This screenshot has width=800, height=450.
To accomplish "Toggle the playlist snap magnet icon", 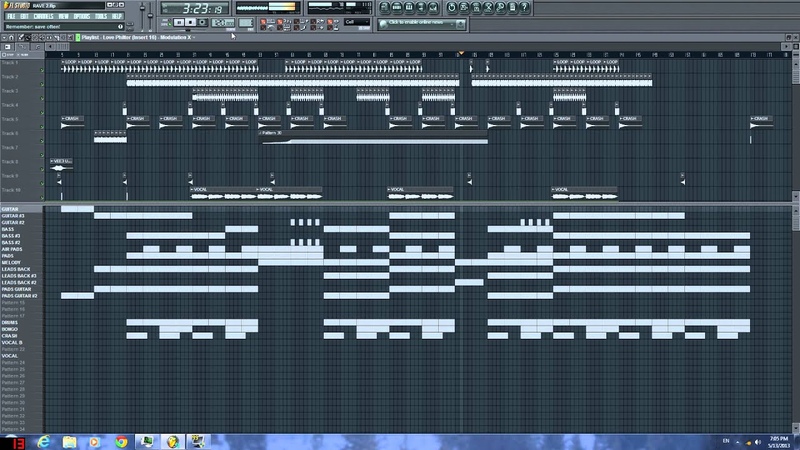I will [11, 38].
